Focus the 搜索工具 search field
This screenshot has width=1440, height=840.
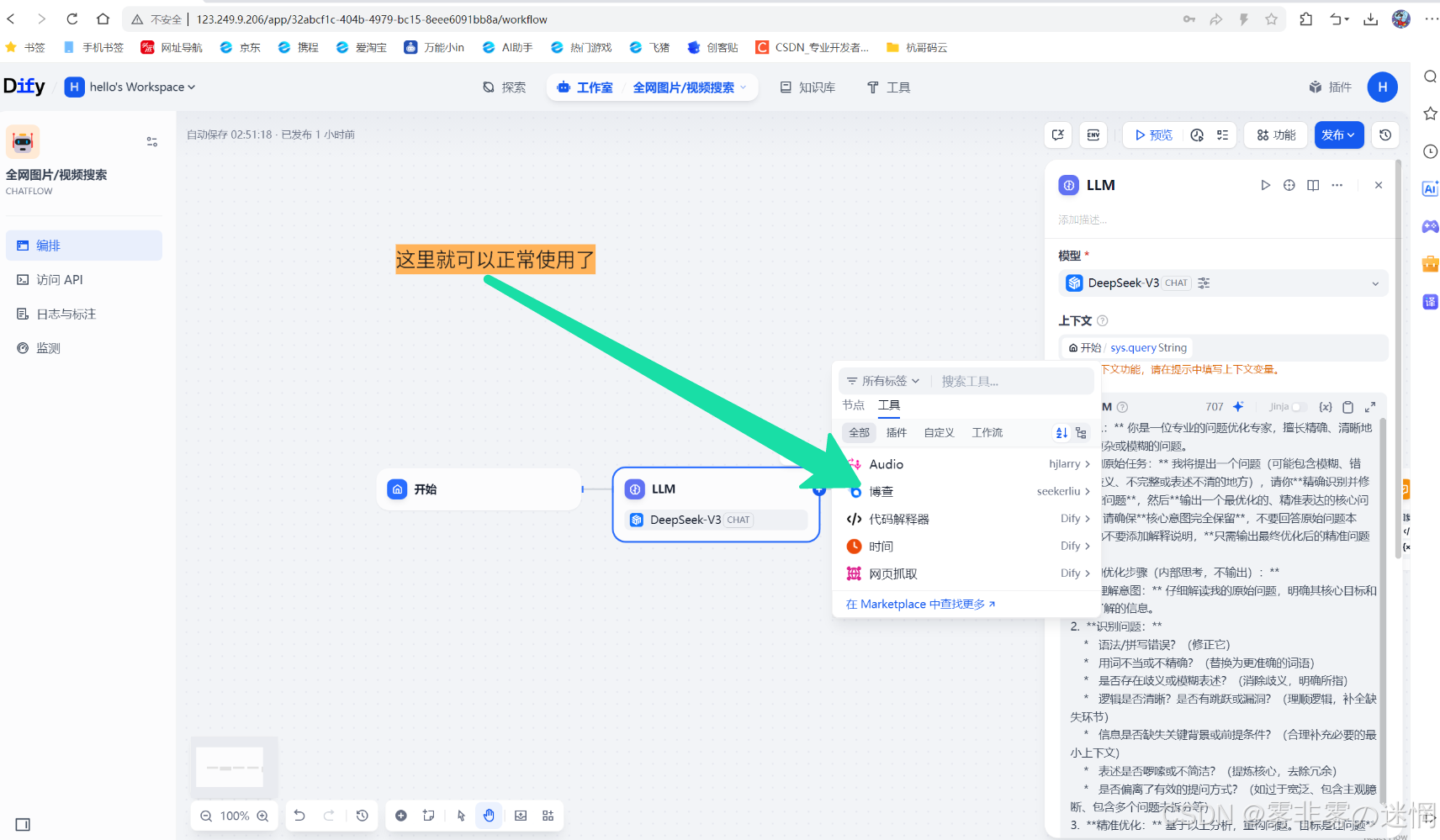1014,381
